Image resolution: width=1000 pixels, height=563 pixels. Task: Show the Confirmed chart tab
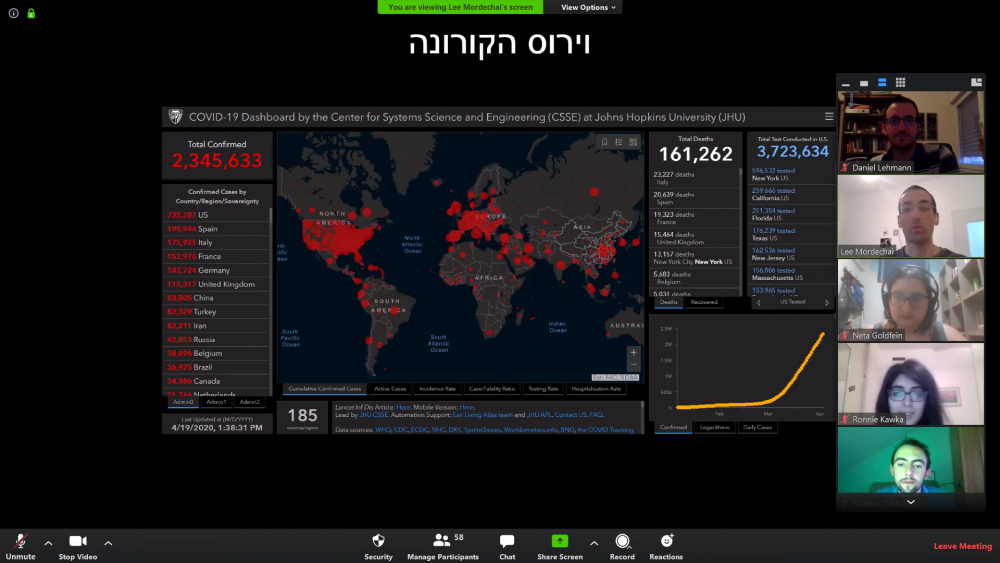[673, 427]
